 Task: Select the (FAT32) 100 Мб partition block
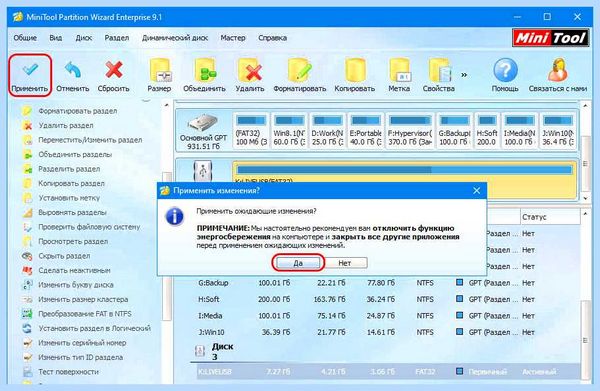pos(251,131)
